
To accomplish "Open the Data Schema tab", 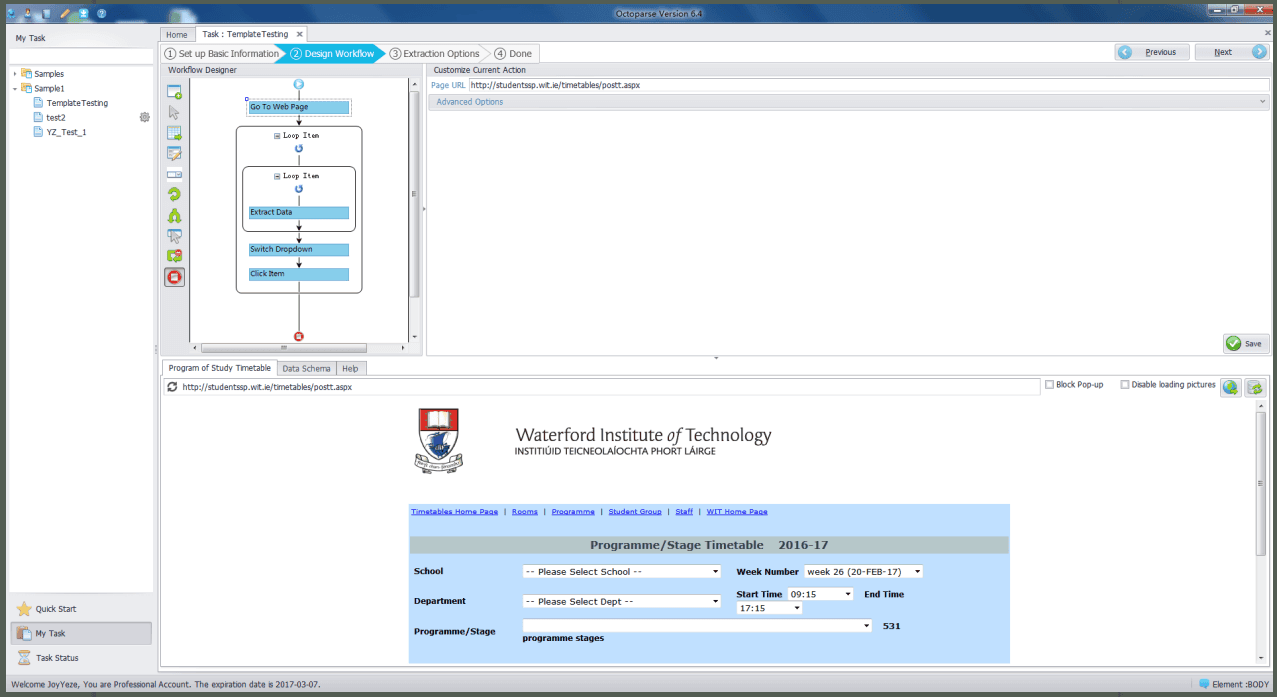I will (x=306, y=369).
